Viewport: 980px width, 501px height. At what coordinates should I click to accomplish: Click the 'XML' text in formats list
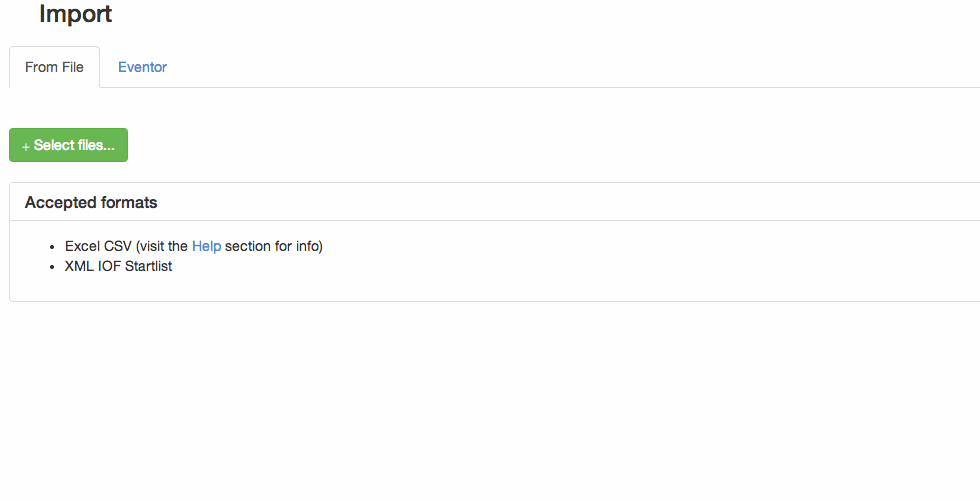[79, 266]
